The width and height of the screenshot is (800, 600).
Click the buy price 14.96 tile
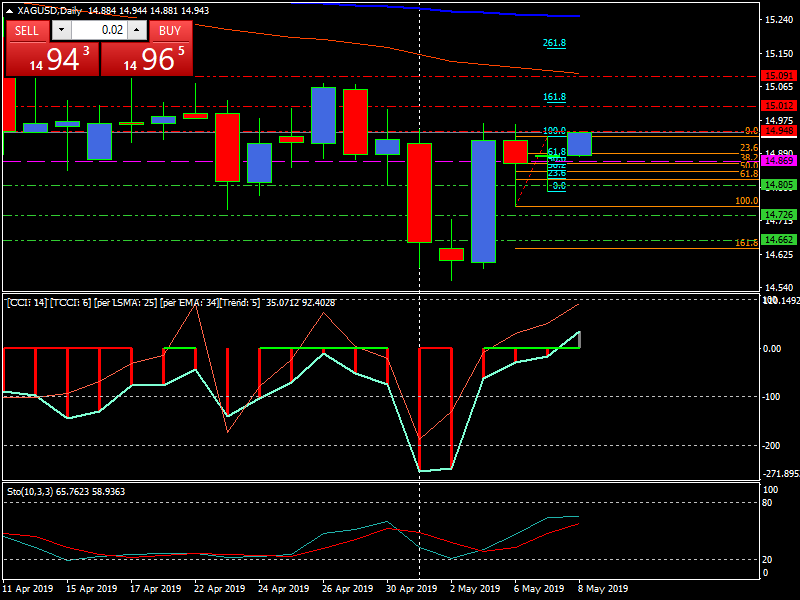[x=148, y=59]
